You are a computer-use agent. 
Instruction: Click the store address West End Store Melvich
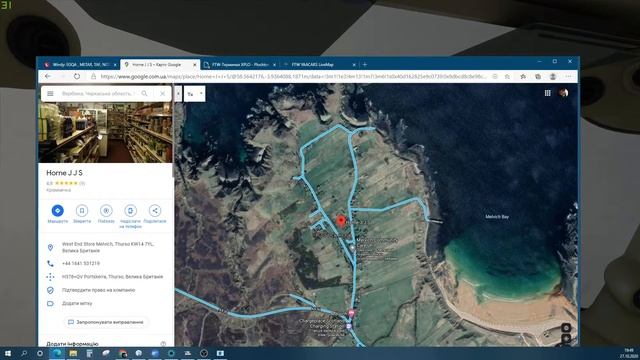point(107,247)
